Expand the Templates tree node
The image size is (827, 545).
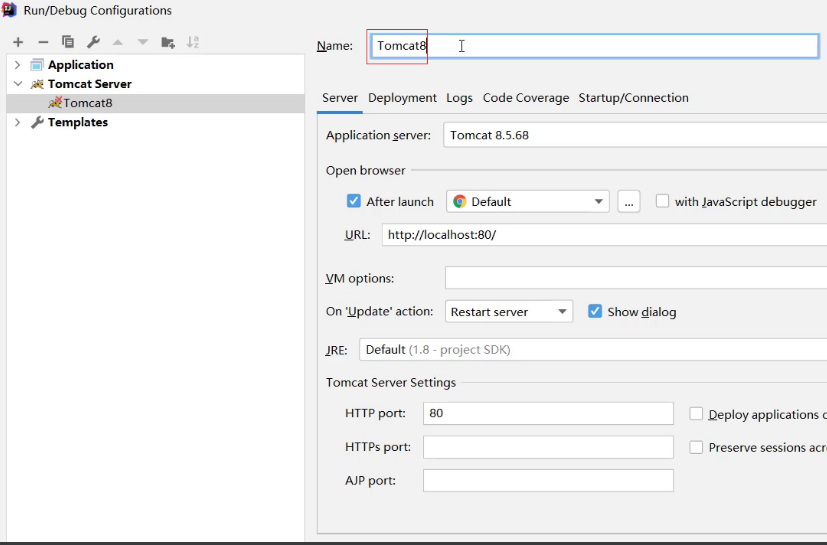click(x=17, y=122)
